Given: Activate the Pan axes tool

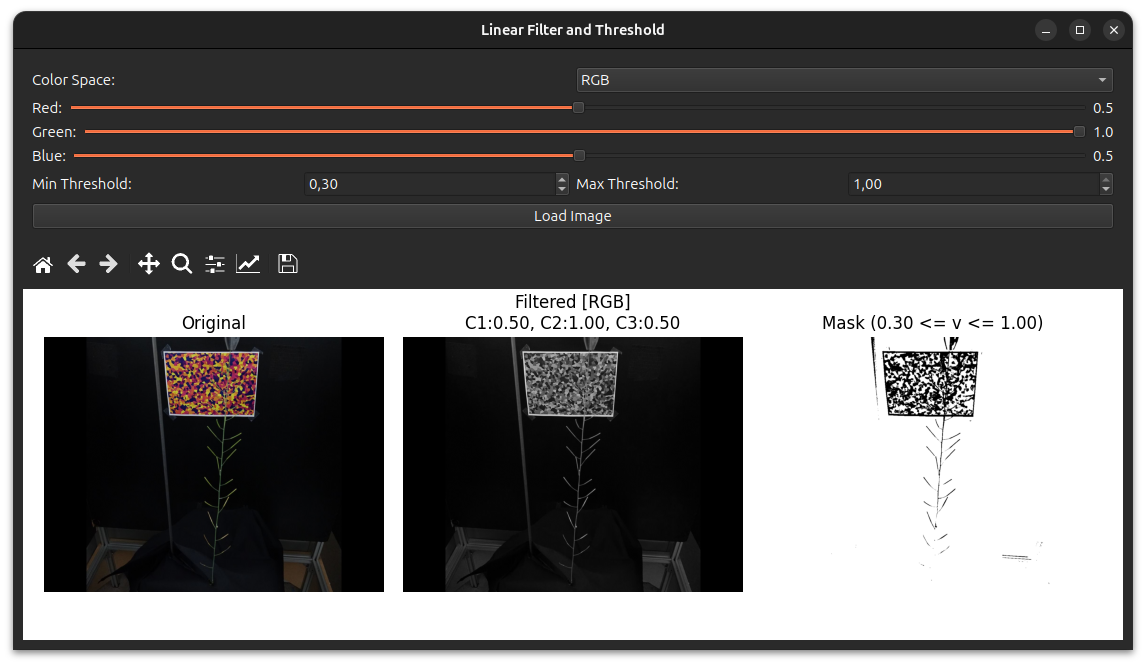Looking at the screenshot, I should (148, 264).
